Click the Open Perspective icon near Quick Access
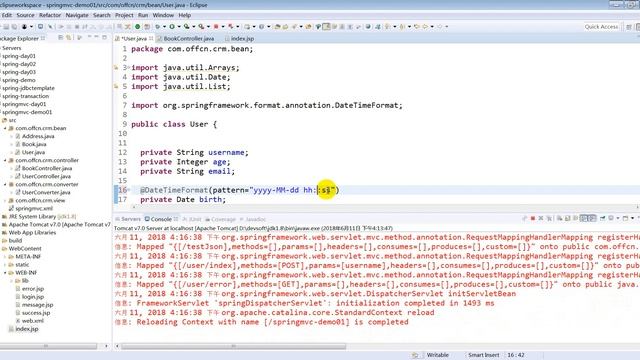Image resolution: width=640 pixels, height=360 pixels. click(x=629, y=27)
